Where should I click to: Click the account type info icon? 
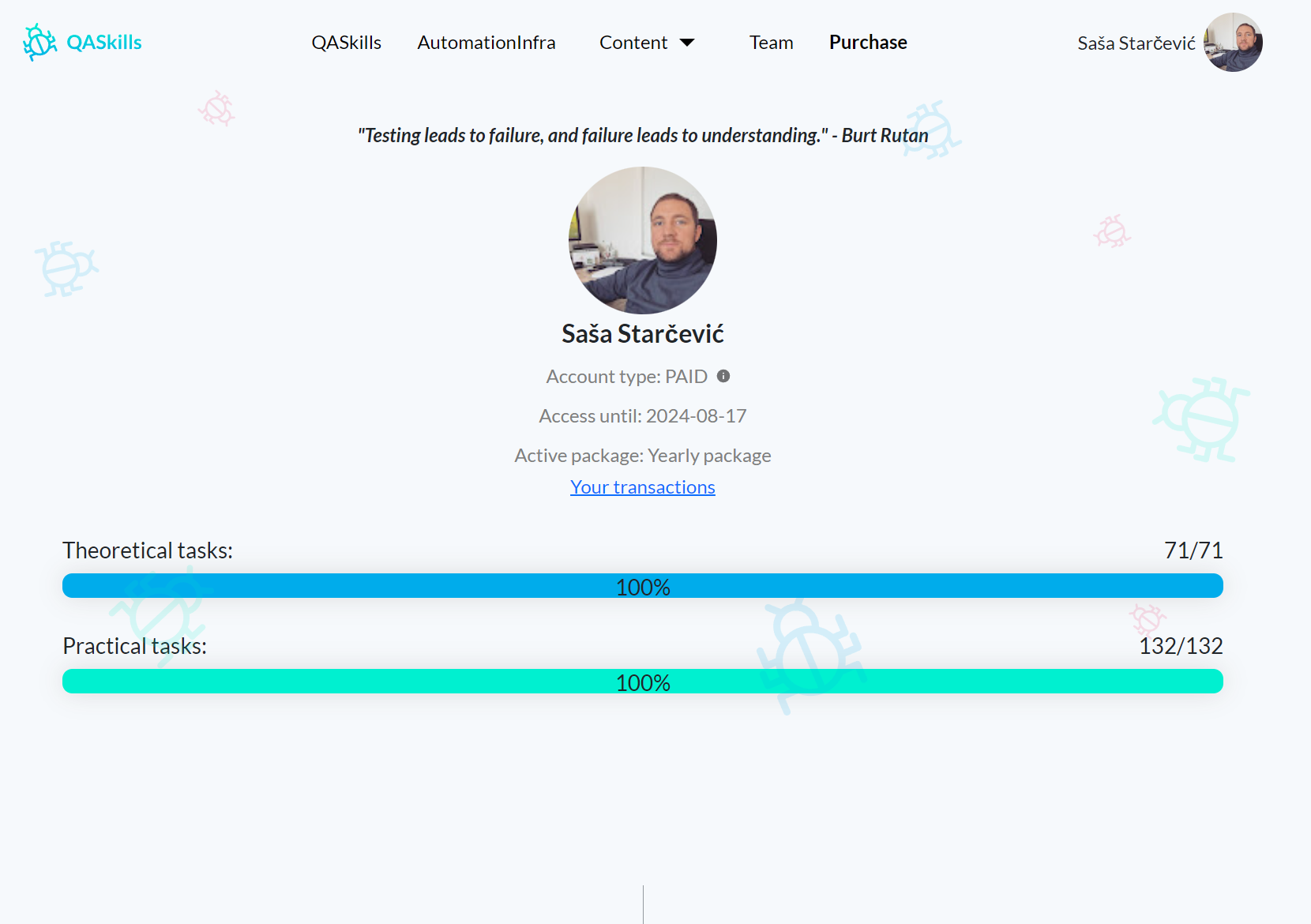point(723,376)
